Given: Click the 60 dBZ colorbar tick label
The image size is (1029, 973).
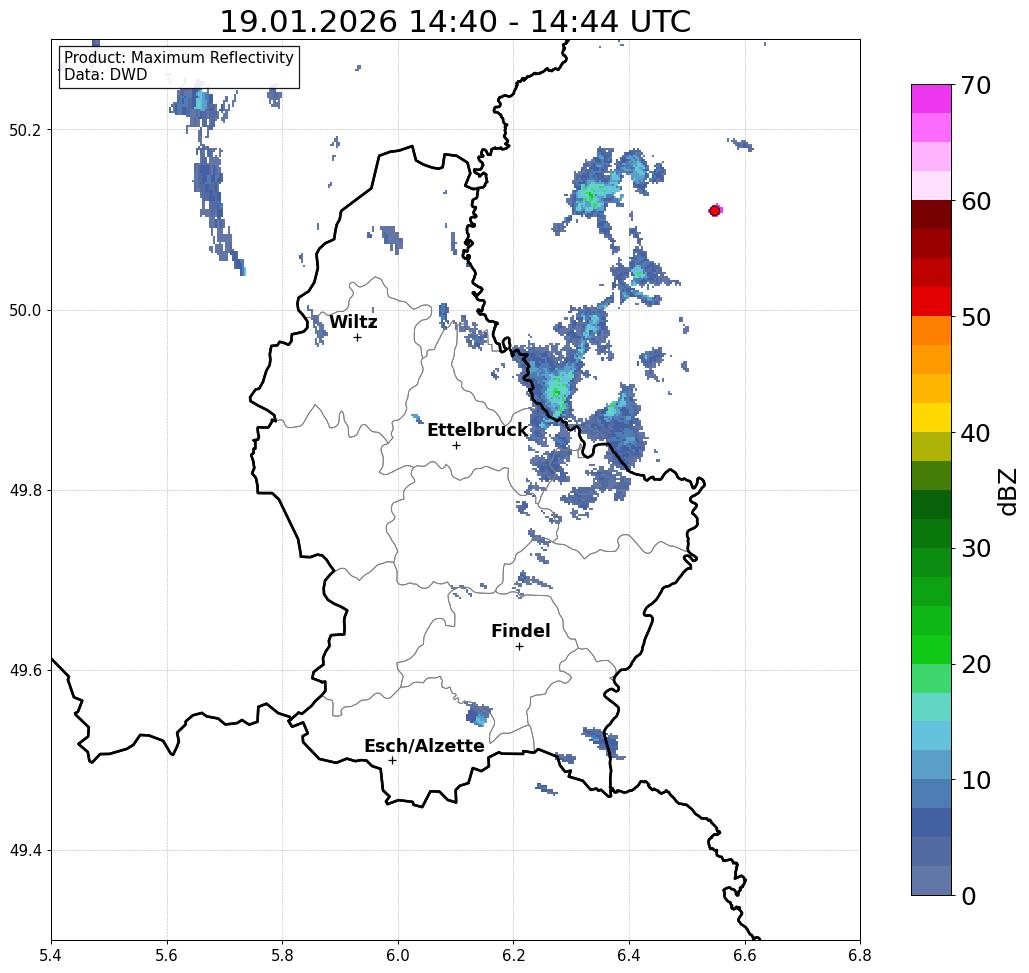Looking at the screenshot, I should click(x=975, y=201).
